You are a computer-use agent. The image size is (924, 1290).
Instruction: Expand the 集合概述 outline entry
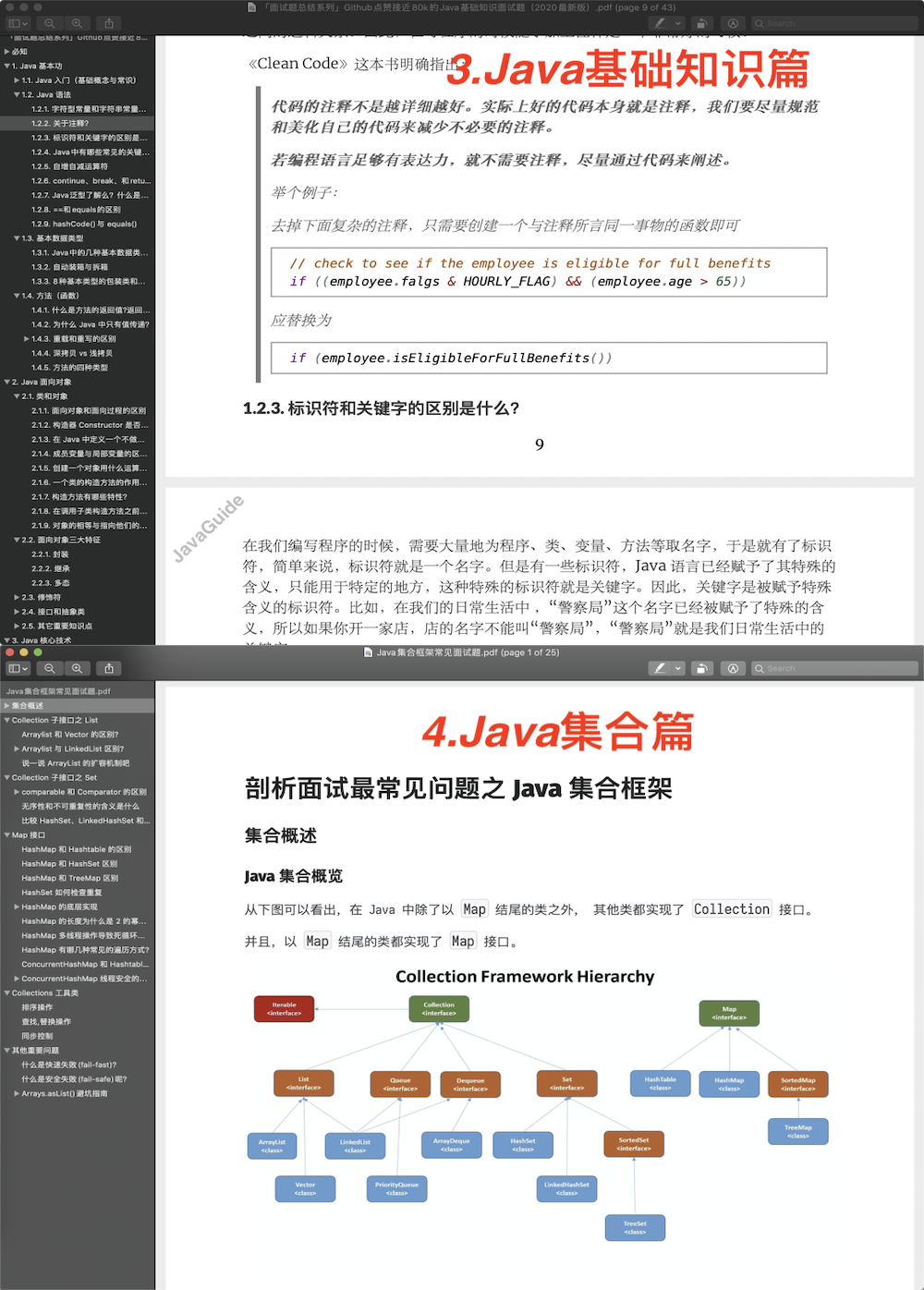tap(7, 706)
